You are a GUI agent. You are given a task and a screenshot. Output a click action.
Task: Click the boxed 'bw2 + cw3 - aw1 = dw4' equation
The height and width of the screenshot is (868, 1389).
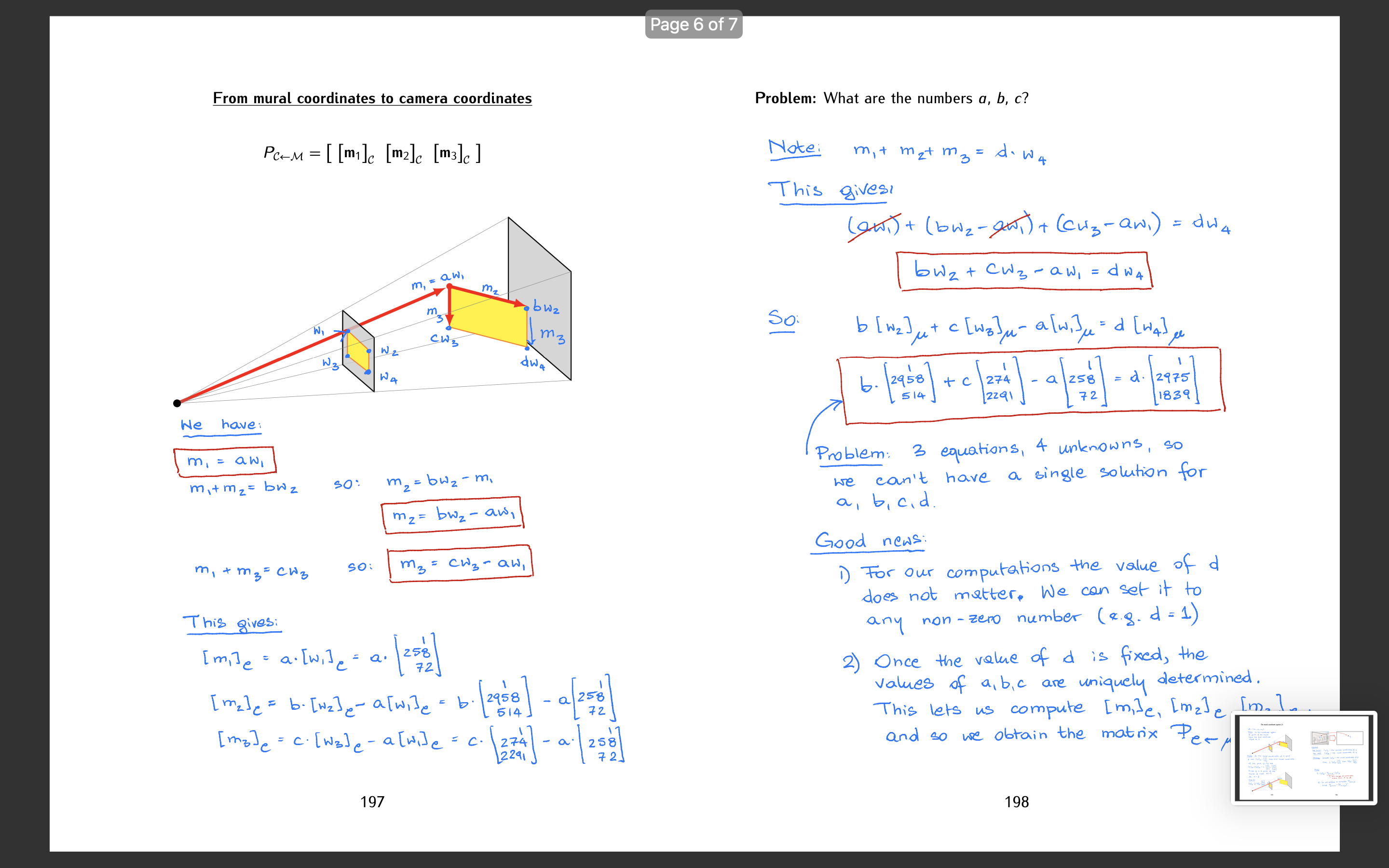[1024, 271]
